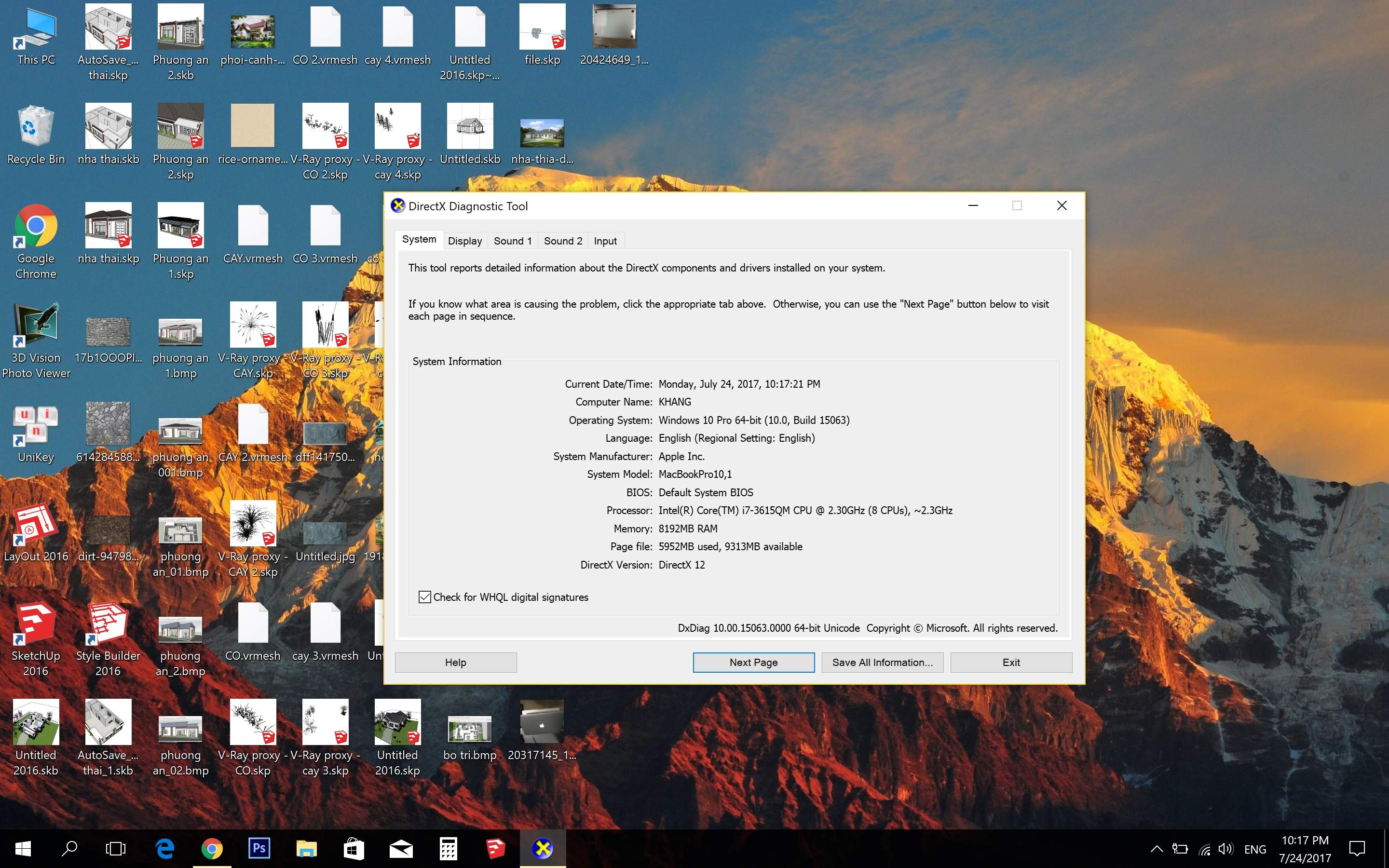Open Task View from the taskbar
This screenshot has height=868, width=1389.
(x=116, y=849)
